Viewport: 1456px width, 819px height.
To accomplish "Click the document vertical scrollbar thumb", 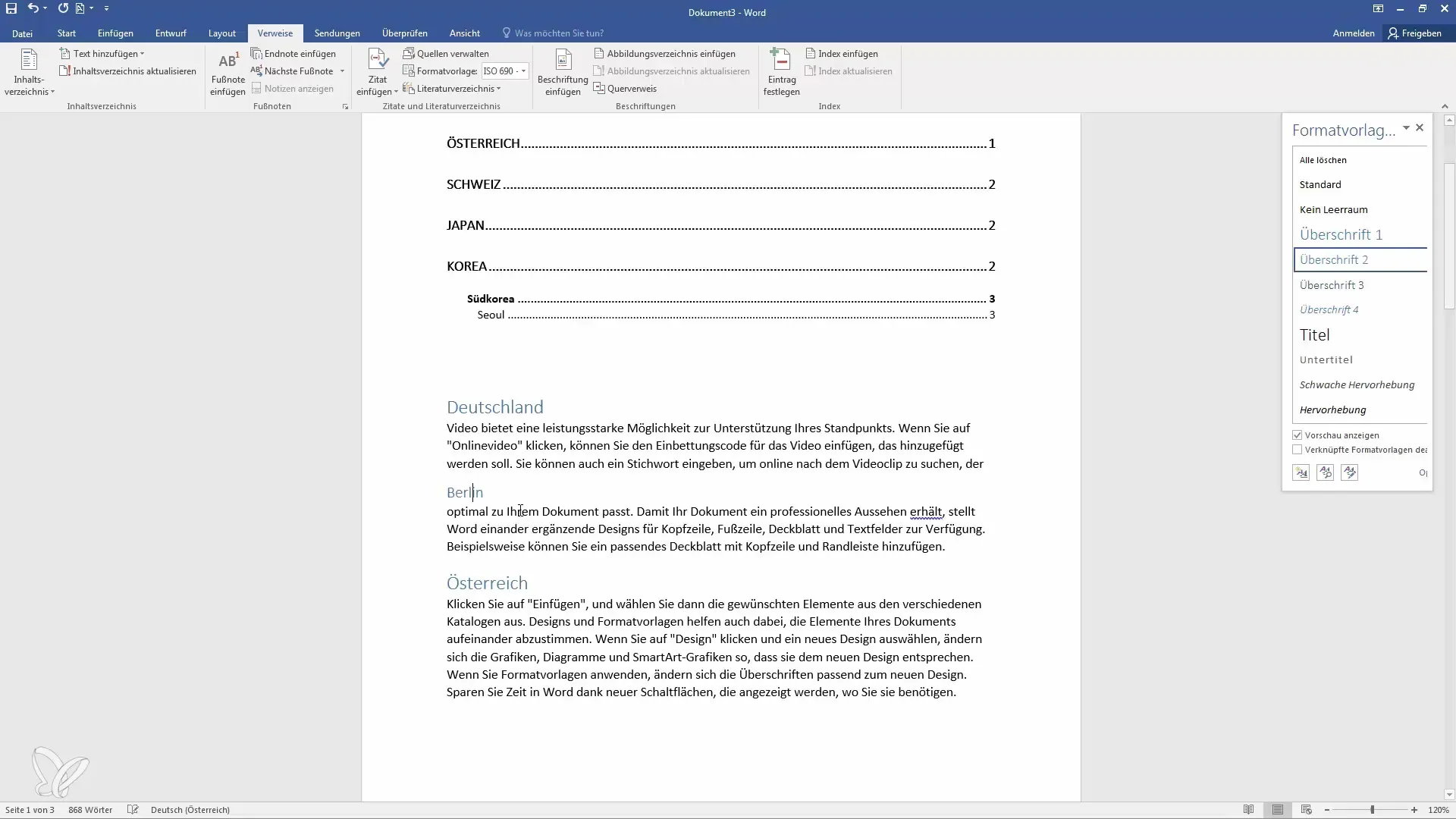I will [x=1449, y=235].
